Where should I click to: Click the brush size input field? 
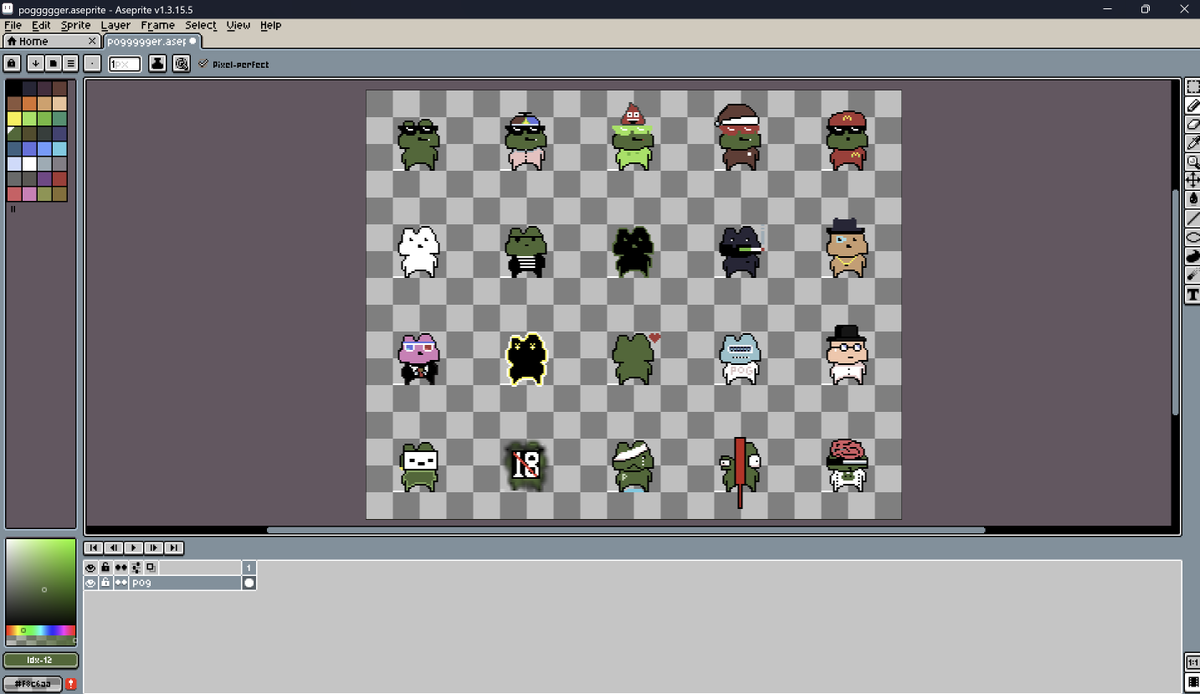[x=124, y=63]
